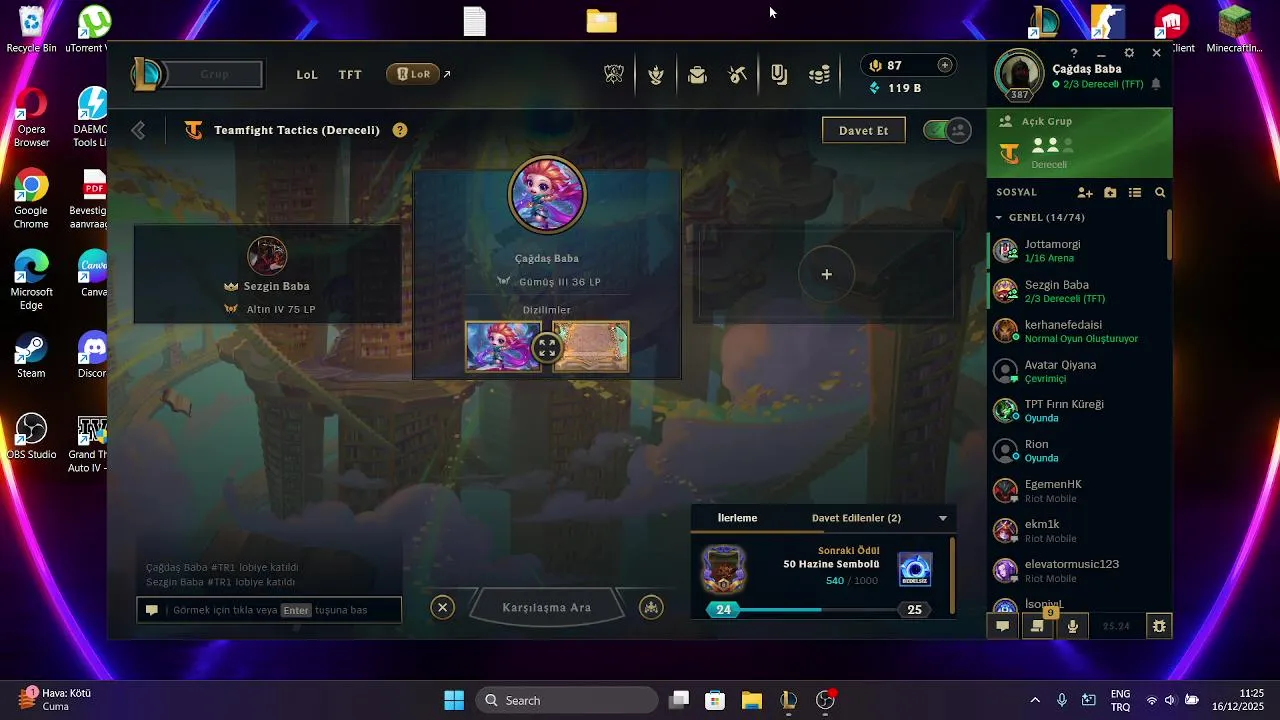Image resolution: width=1280 pixels, height=720 pixels.
Task: Open the Store coin stack icon
Action: [x=820, y=74]
